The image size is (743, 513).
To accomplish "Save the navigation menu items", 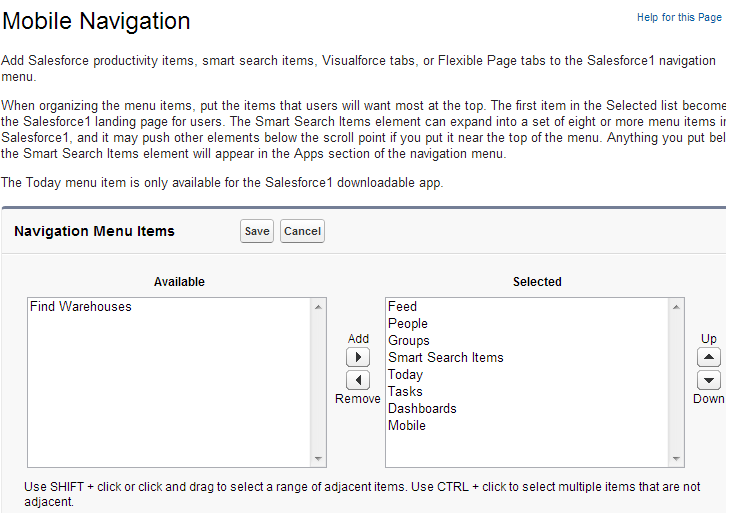I will pyautogui.click(x=257, y=231).
